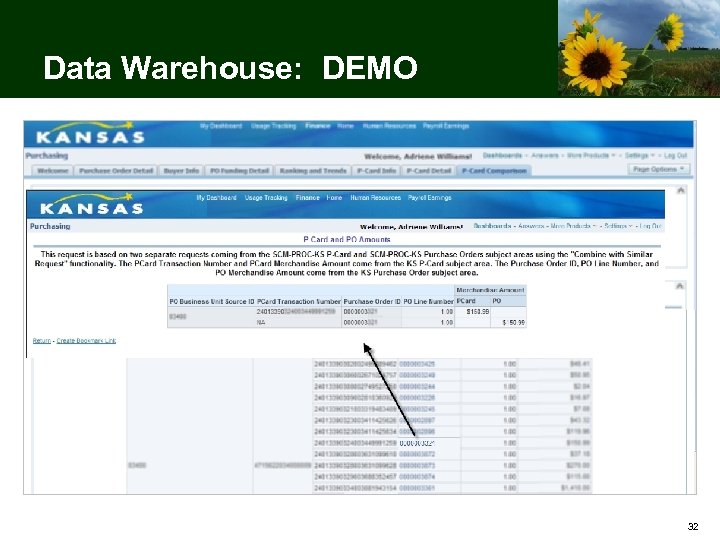Open Payroll Earnings in blurred background header
The width and height of the screenshot is (720, 540).
pos(446,126)
